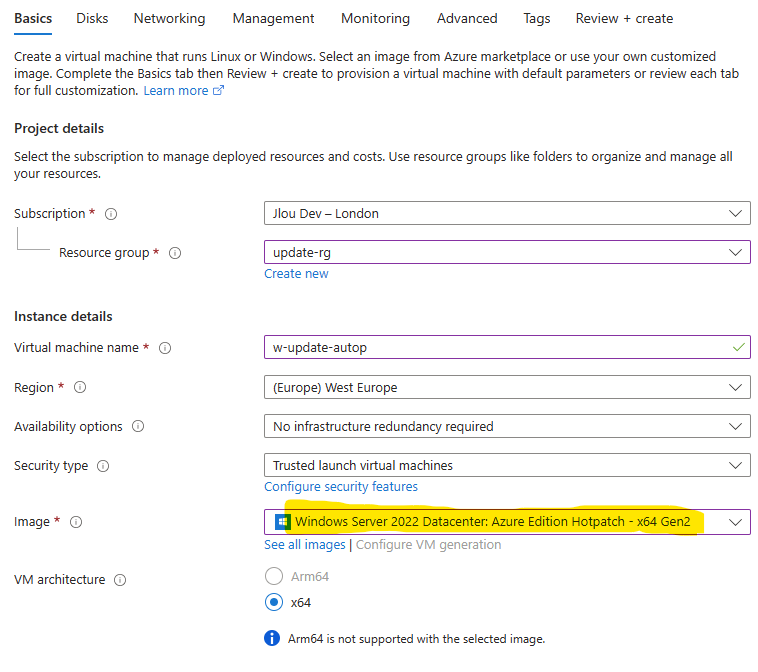The image size is (758, 672).
Task: Select the Arm64 architecture radio button
Action: 274,576
